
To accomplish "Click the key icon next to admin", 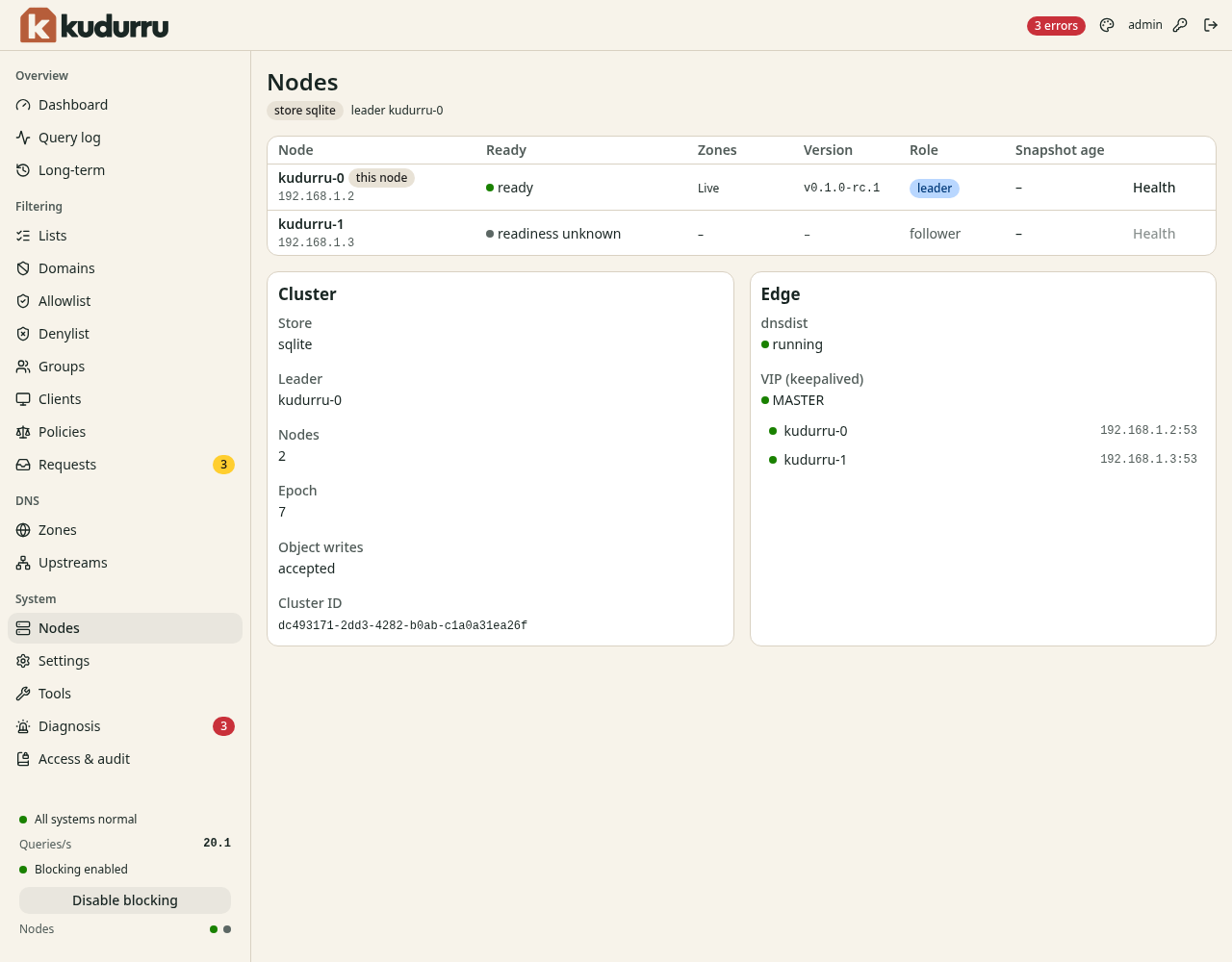I will 1180,25.
